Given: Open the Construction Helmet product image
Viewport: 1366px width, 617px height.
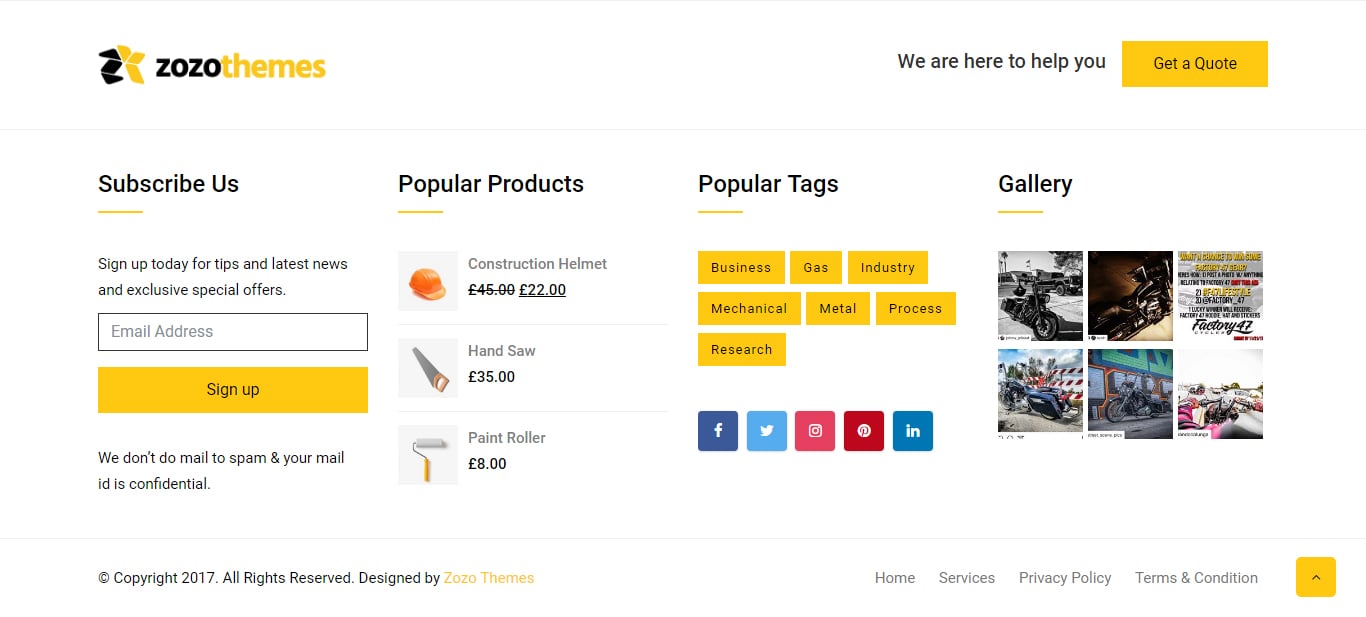Looking at the screenshot, I should tap(428, 281).
